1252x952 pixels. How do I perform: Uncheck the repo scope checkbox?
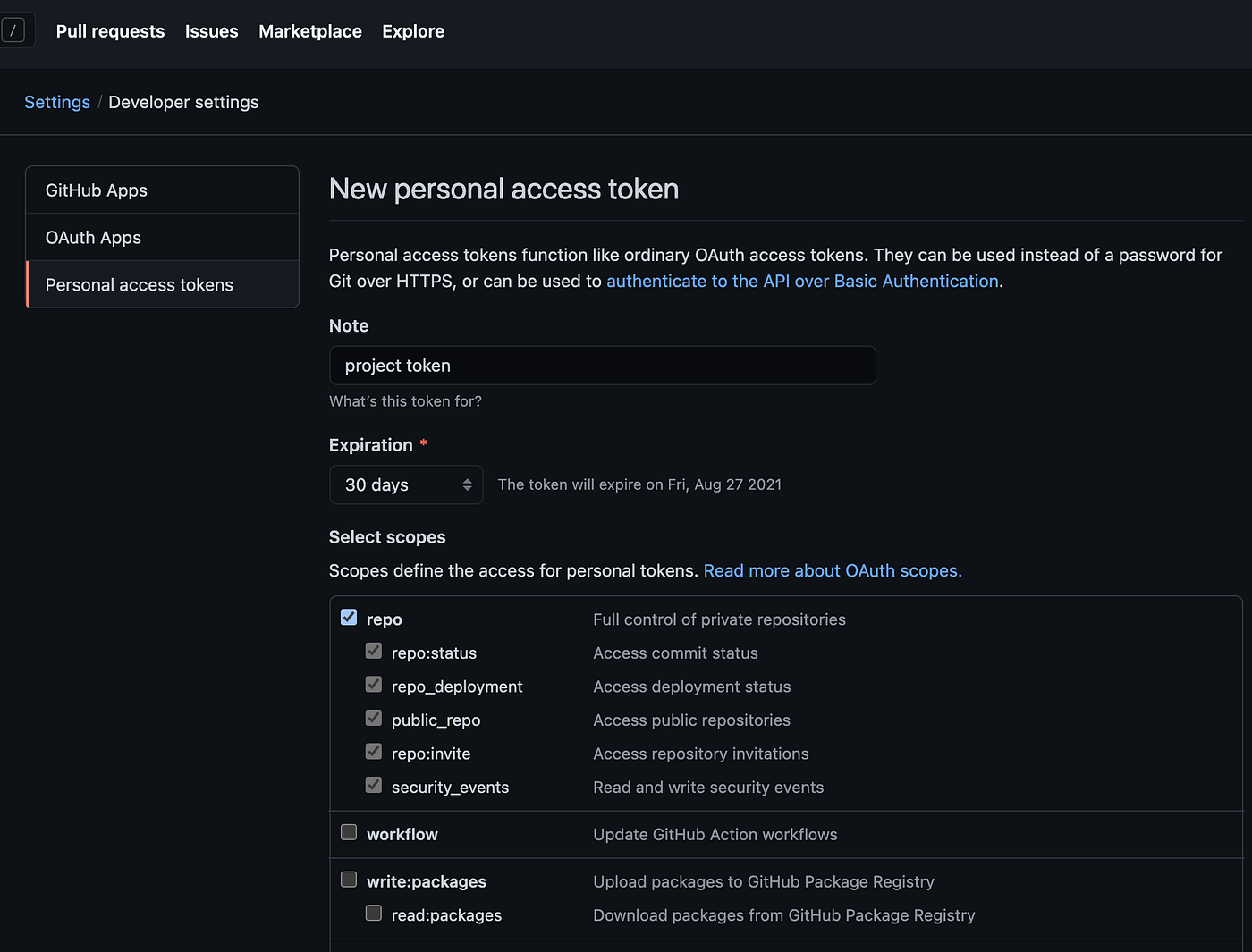(x=349, y=618)
